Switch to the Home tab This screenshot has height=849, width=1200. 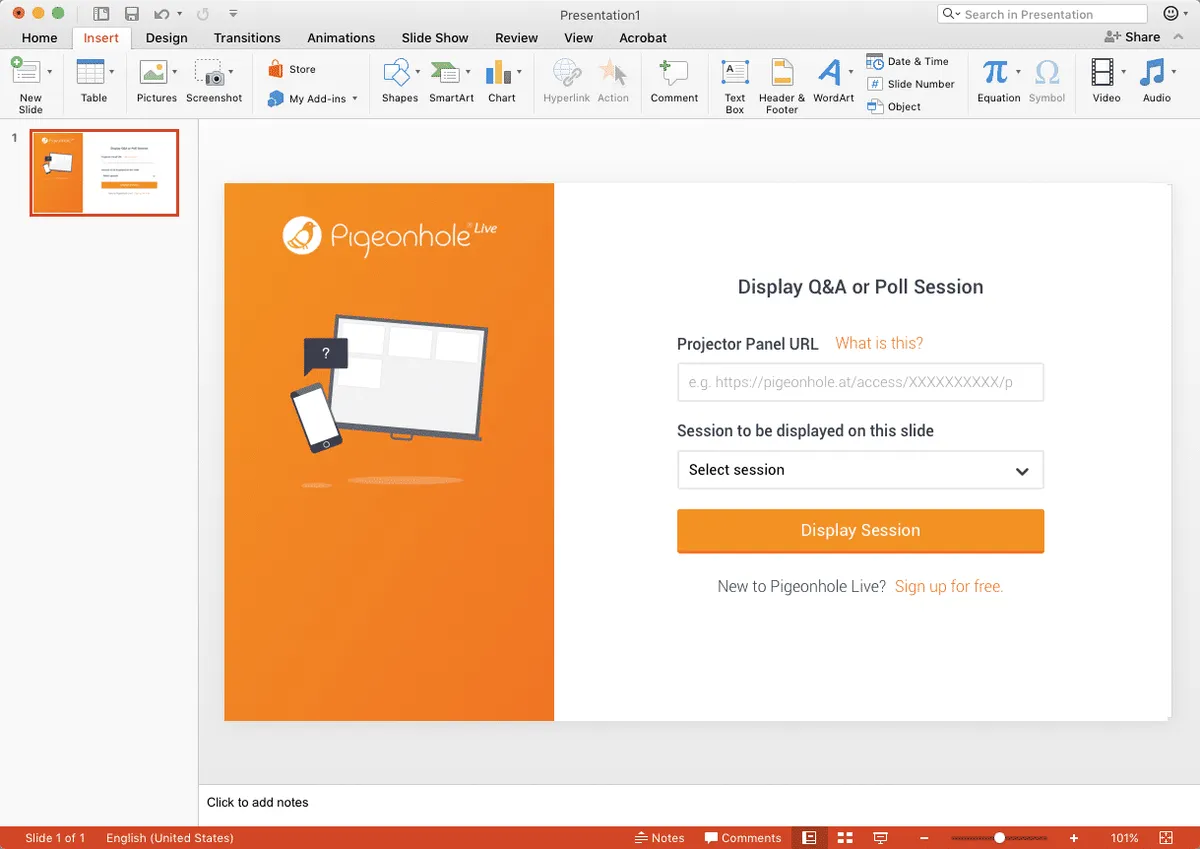click(x=39, y=38)
